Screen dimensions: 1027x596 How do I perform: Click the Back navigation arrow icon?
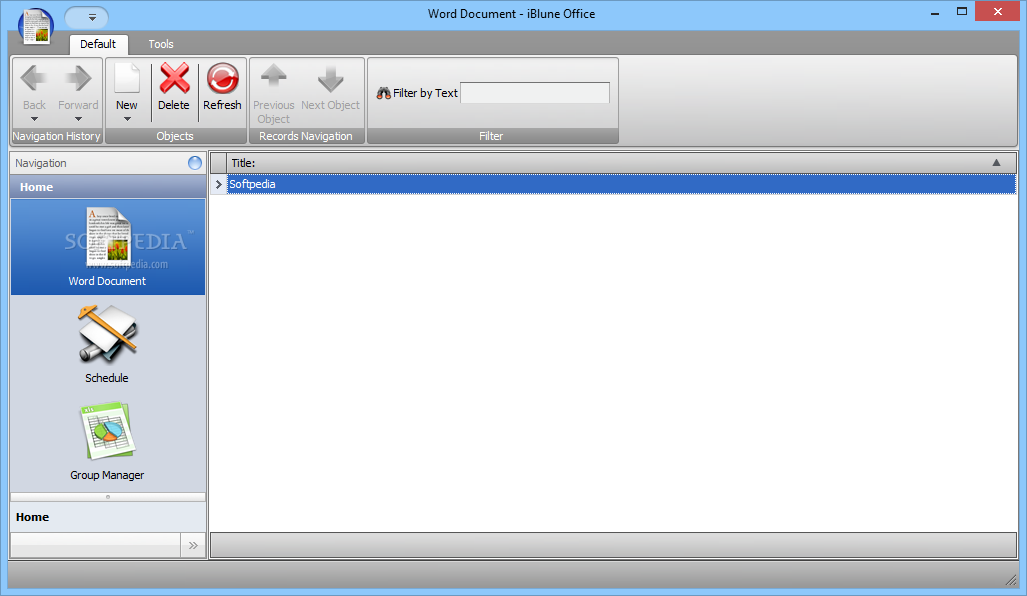(33, 78)
